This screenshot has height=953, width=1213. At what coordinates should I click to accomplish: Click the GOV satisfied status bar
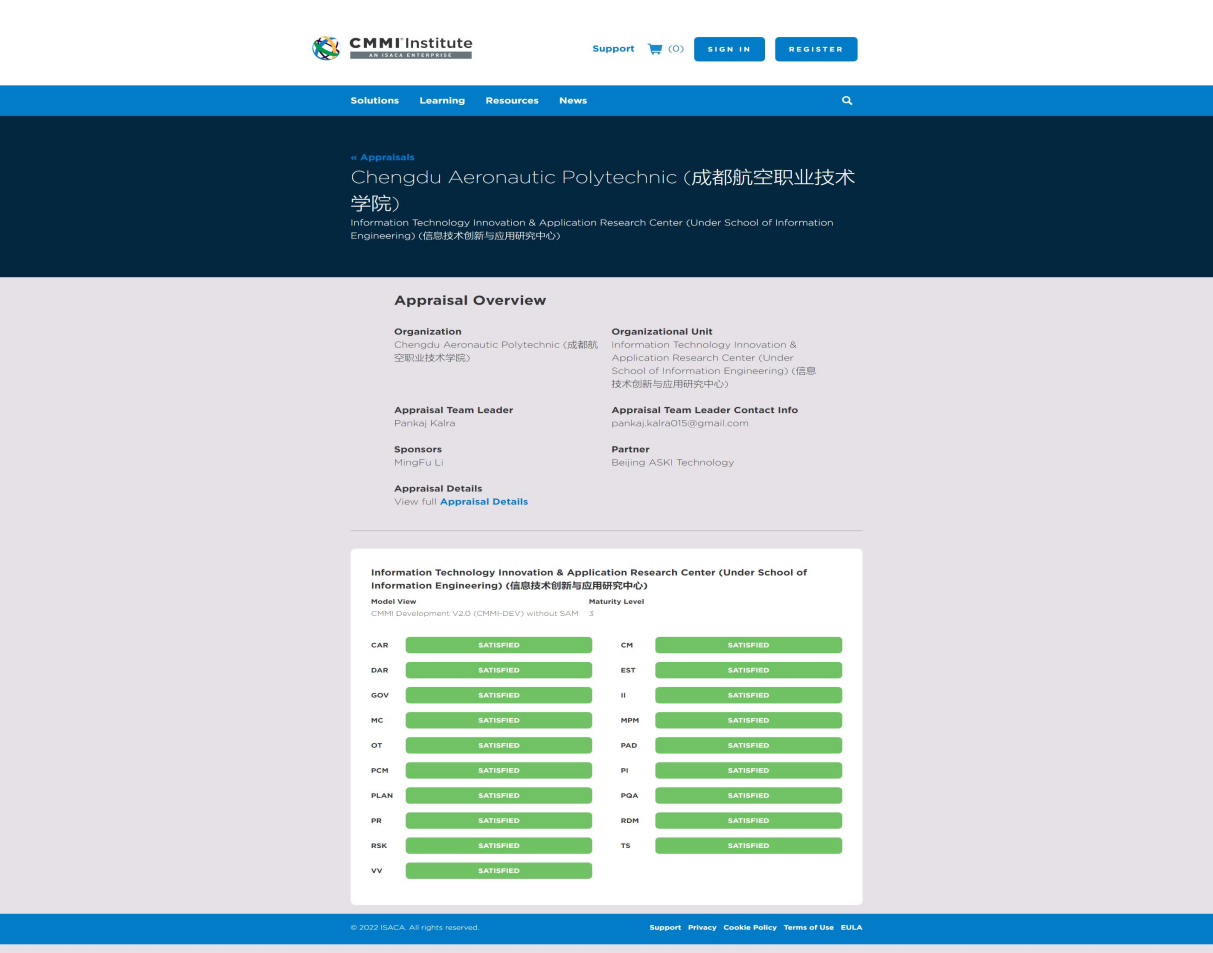(499, 695)
